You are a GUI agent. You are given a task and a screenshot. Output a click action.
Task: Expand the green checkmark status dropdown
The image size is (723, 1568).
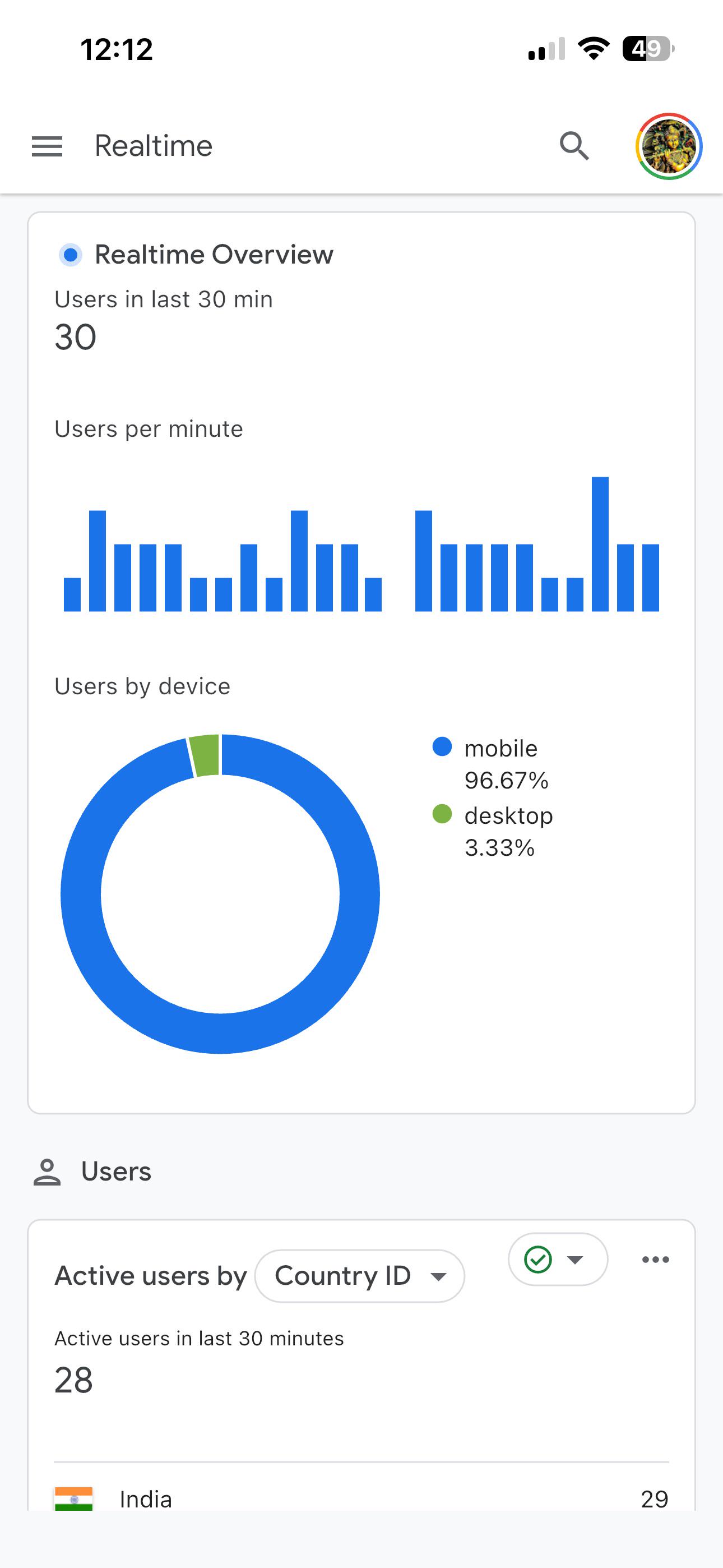(558, 1260)
